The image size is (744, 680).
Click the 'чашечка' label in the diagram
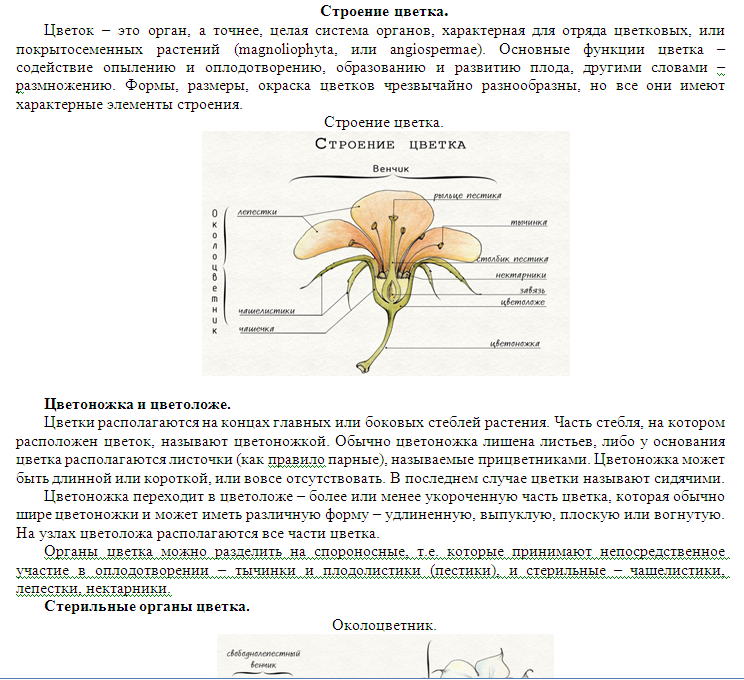(256, 329)
